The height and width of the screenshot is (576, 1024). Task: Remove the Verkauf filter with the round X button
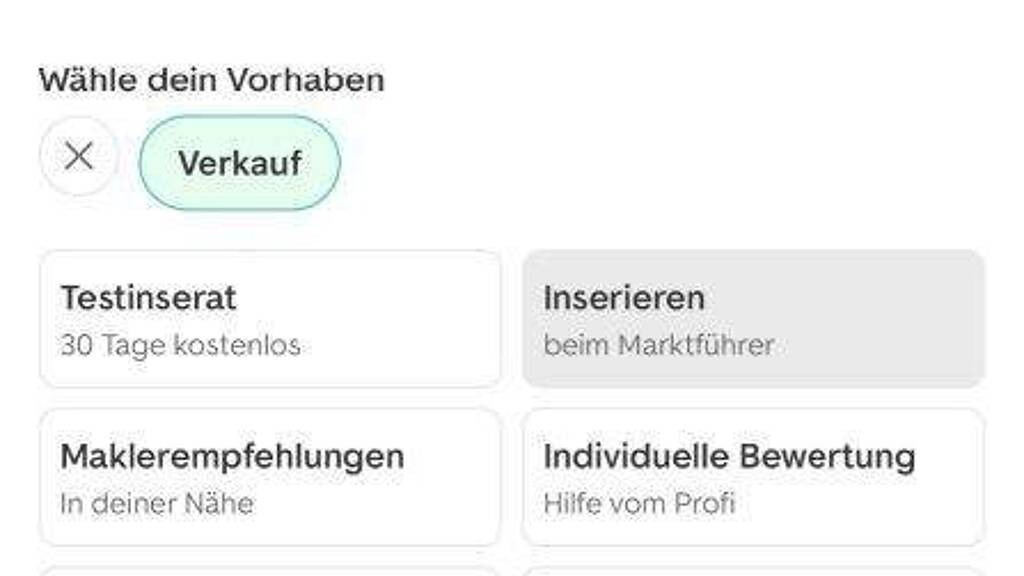pos(78,157)
